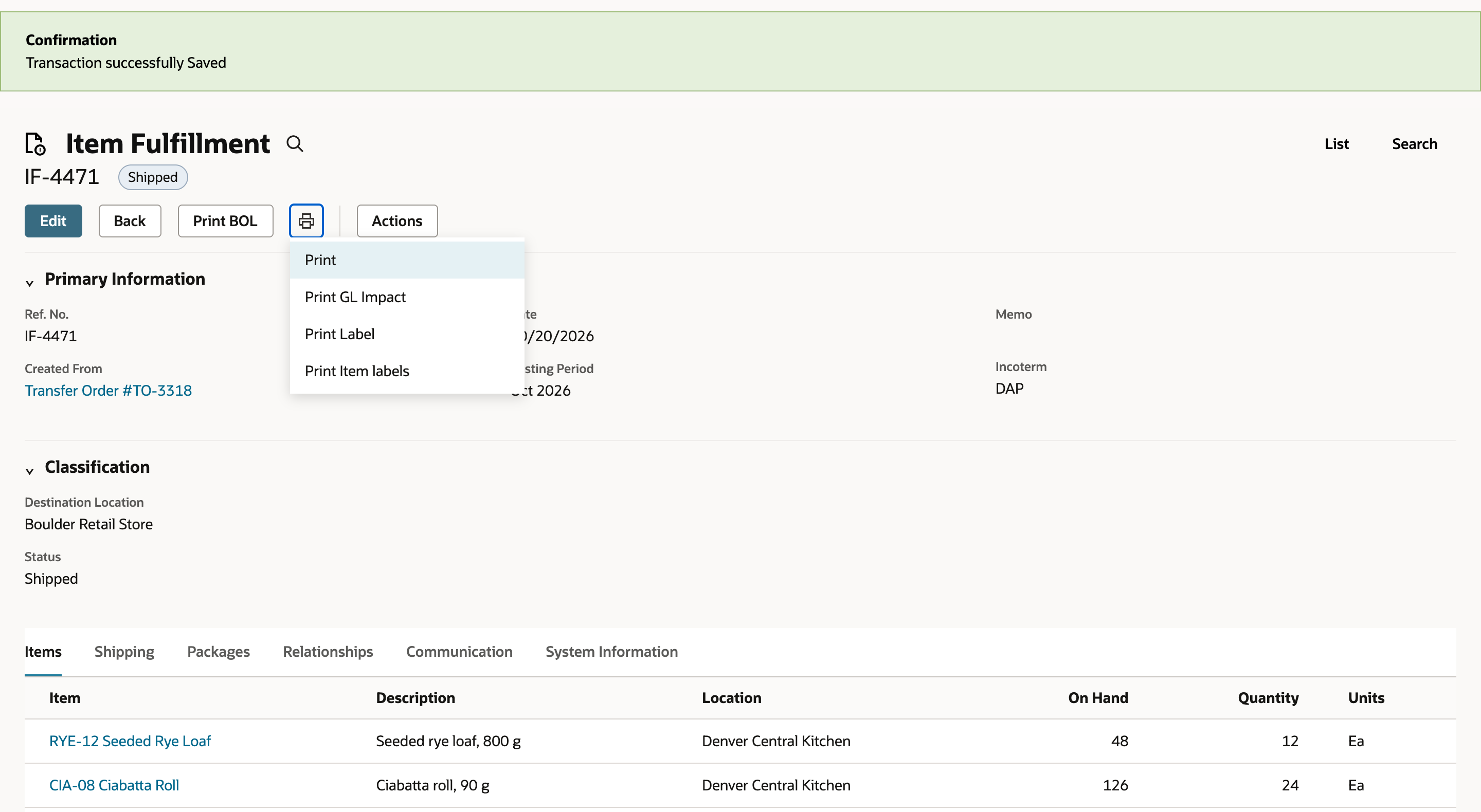This screenshot has width=1481, height=812.
Task: Open Transfer Order #TO-3318 link
Action: point(108,390)
